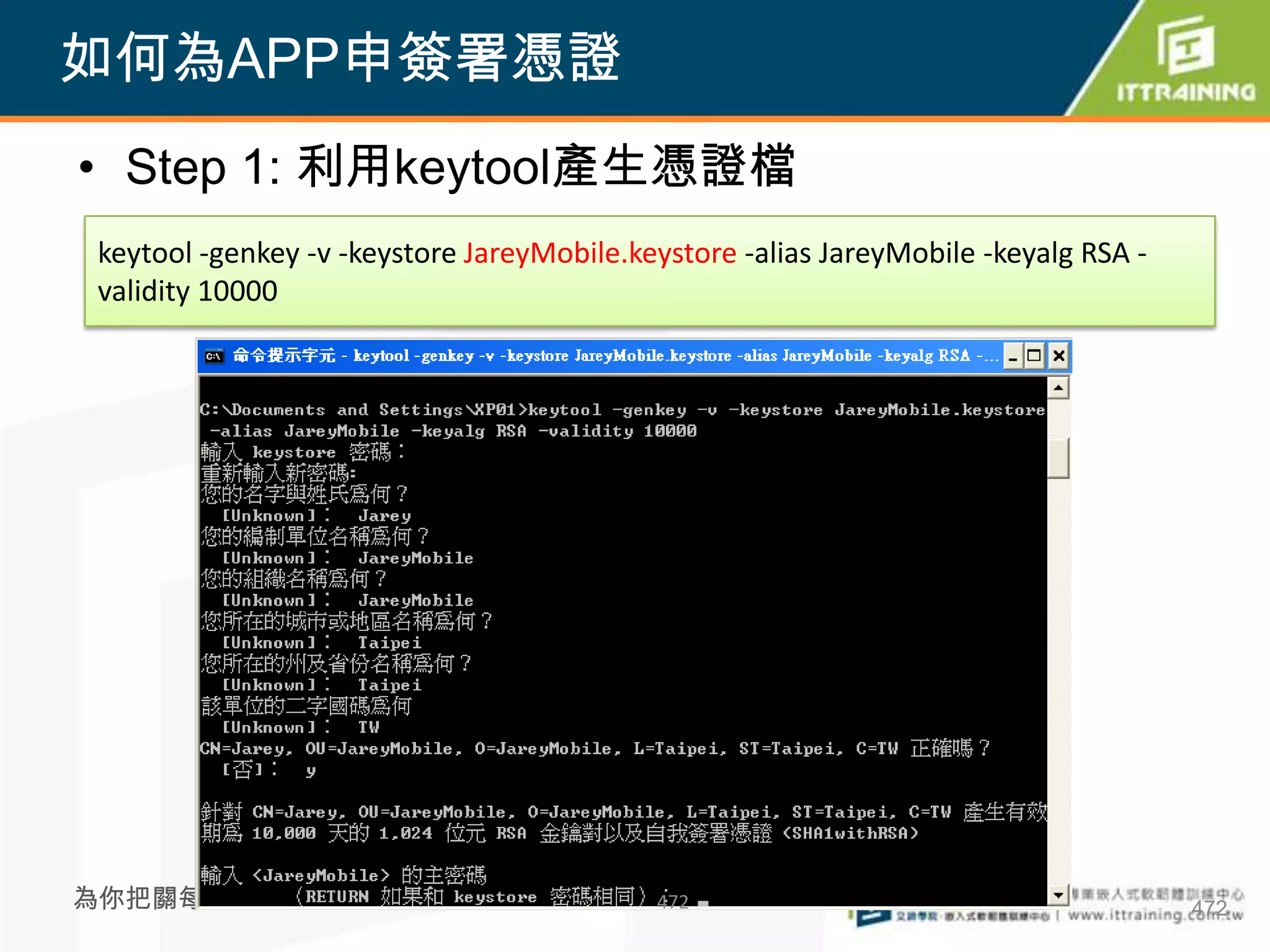Click 'validity 10000' in the green box
Image resolution: width=1270 pixels, height=952 pixels.
pos(187,291)
